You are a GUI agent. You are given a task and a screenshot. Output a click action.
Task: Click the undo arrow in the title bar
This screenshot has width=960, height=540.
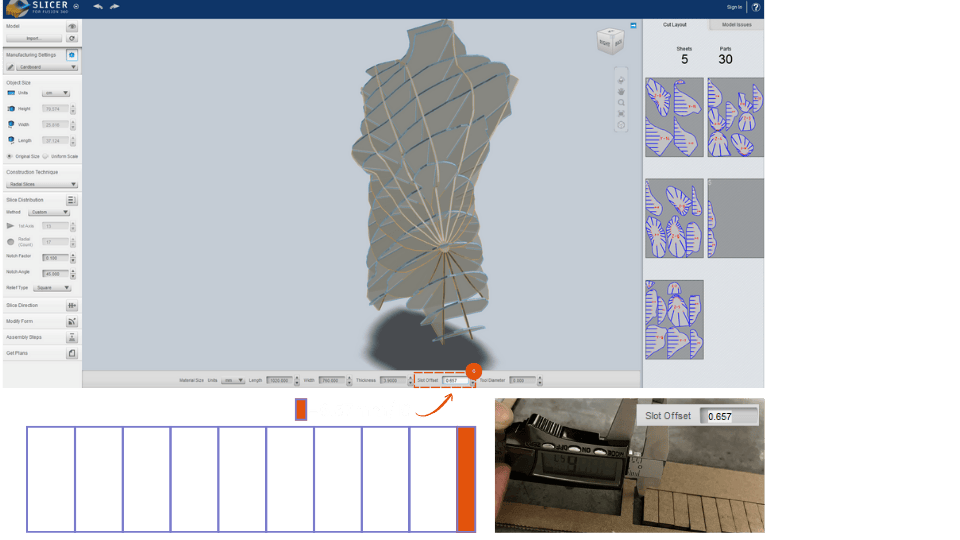point(97,6)
